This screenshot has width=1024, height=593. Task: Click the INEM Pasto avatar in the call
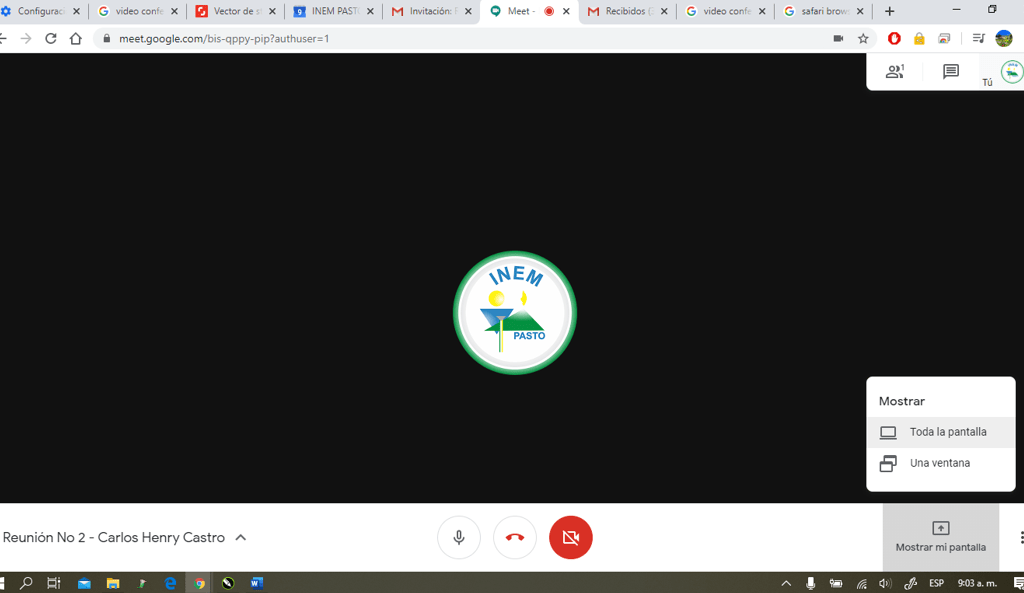(515, 313)
